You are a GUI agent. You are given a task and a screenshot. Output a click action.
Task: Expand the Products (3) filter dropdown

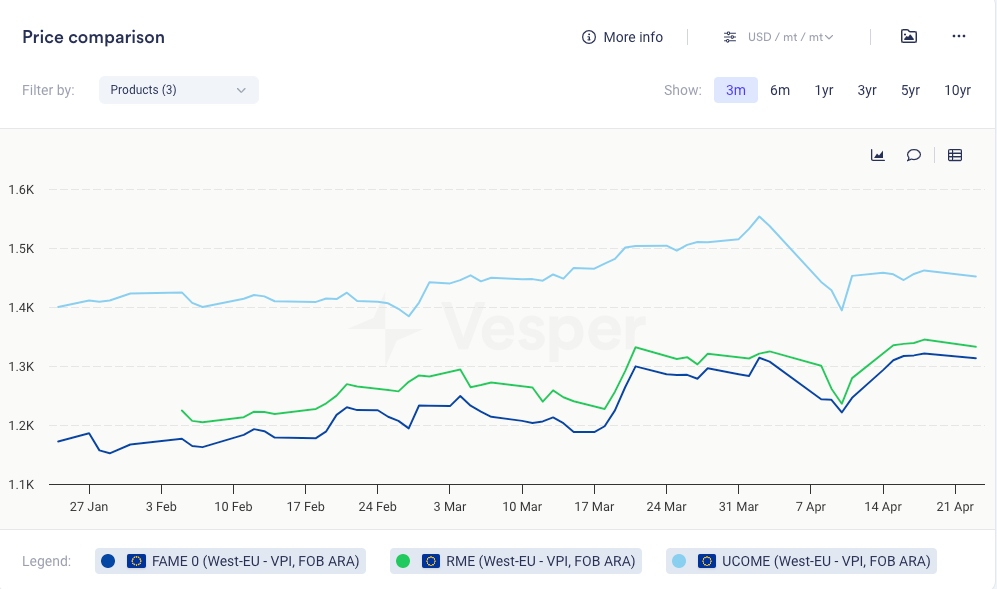[178, 90]
